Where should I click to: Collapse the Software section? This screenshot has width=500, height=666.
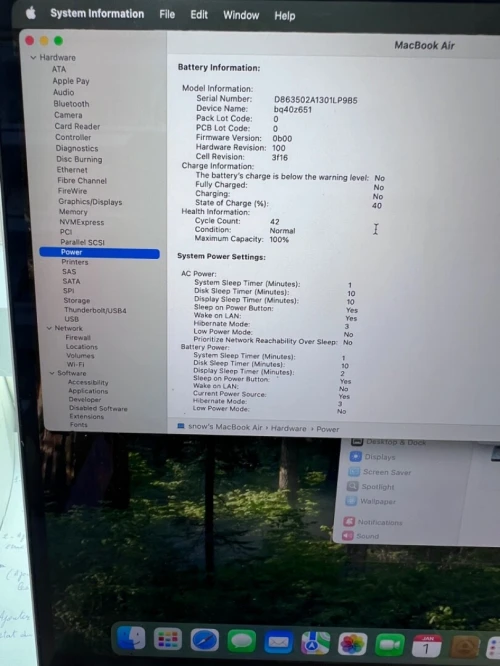pos(52,373)
